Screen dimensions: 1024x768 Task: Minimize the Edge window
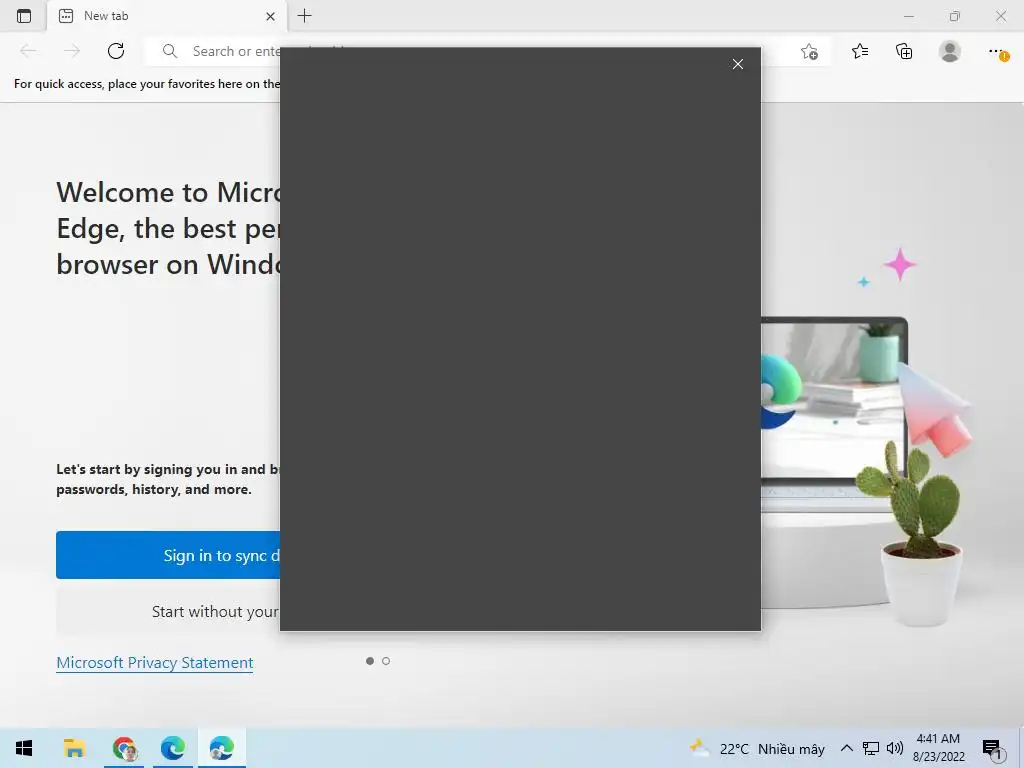tap(909, 16)
